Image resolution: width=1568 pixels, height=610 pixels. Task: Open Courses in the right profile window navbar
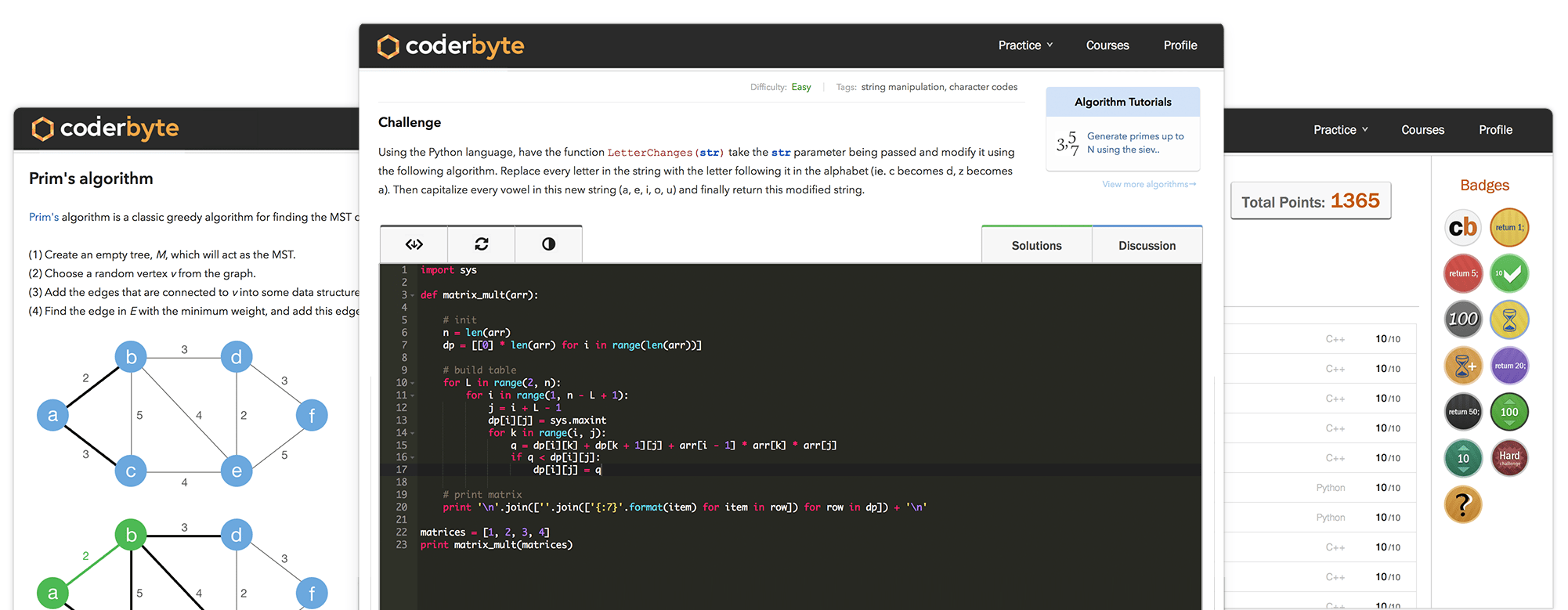tap(1423, 130)
